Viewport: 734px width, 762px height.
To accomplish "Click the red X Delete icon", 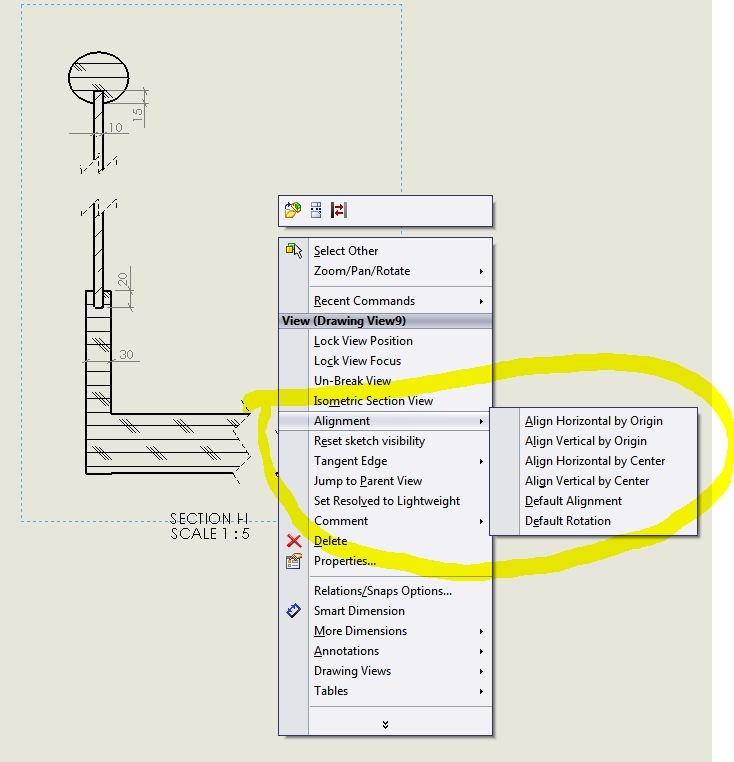I will click(x=294, y=540).
